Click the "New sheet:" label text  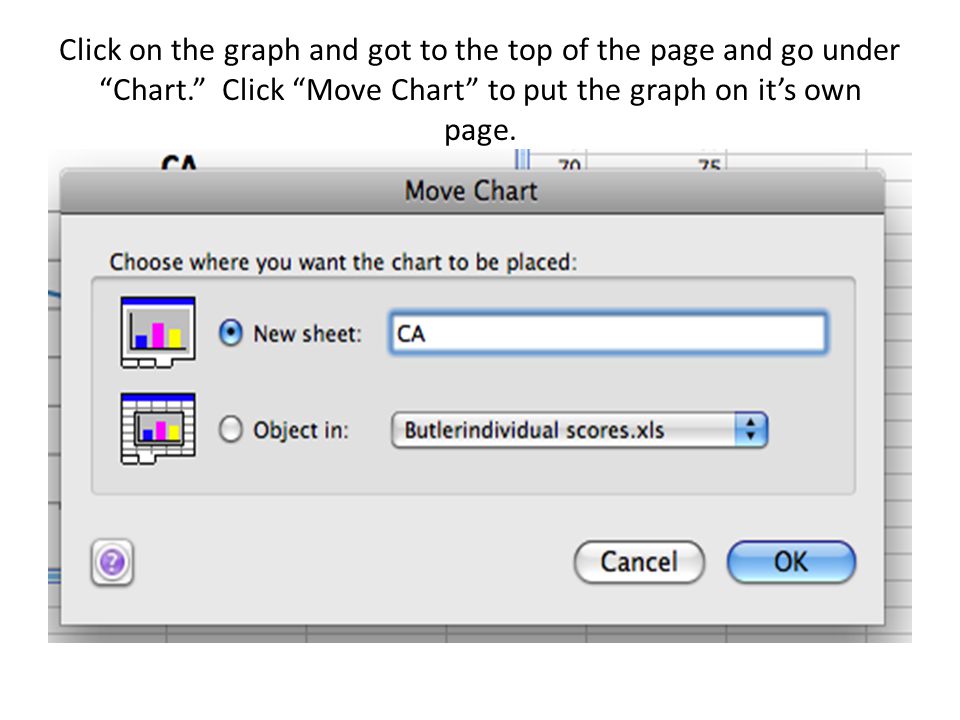pyautogui.click(x=308, y=334)
